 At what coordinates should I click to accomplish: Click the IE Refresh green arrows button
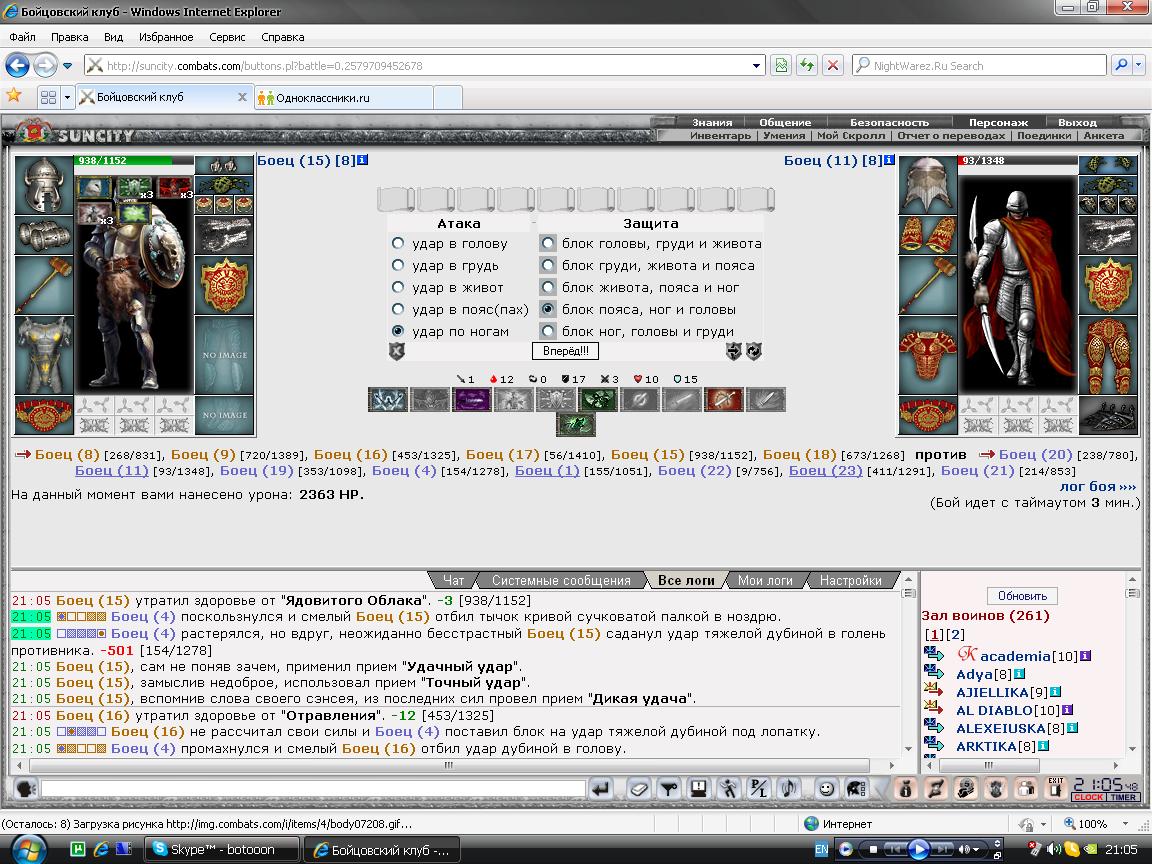(807, 65)
